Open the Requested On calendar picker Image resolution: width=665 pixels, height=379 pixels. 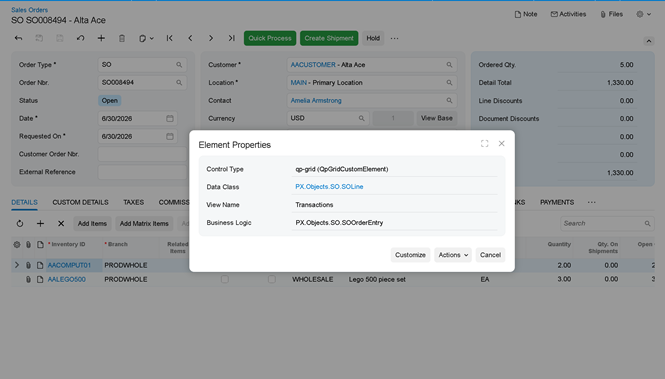pyautogui.click(x=170, y=136)
